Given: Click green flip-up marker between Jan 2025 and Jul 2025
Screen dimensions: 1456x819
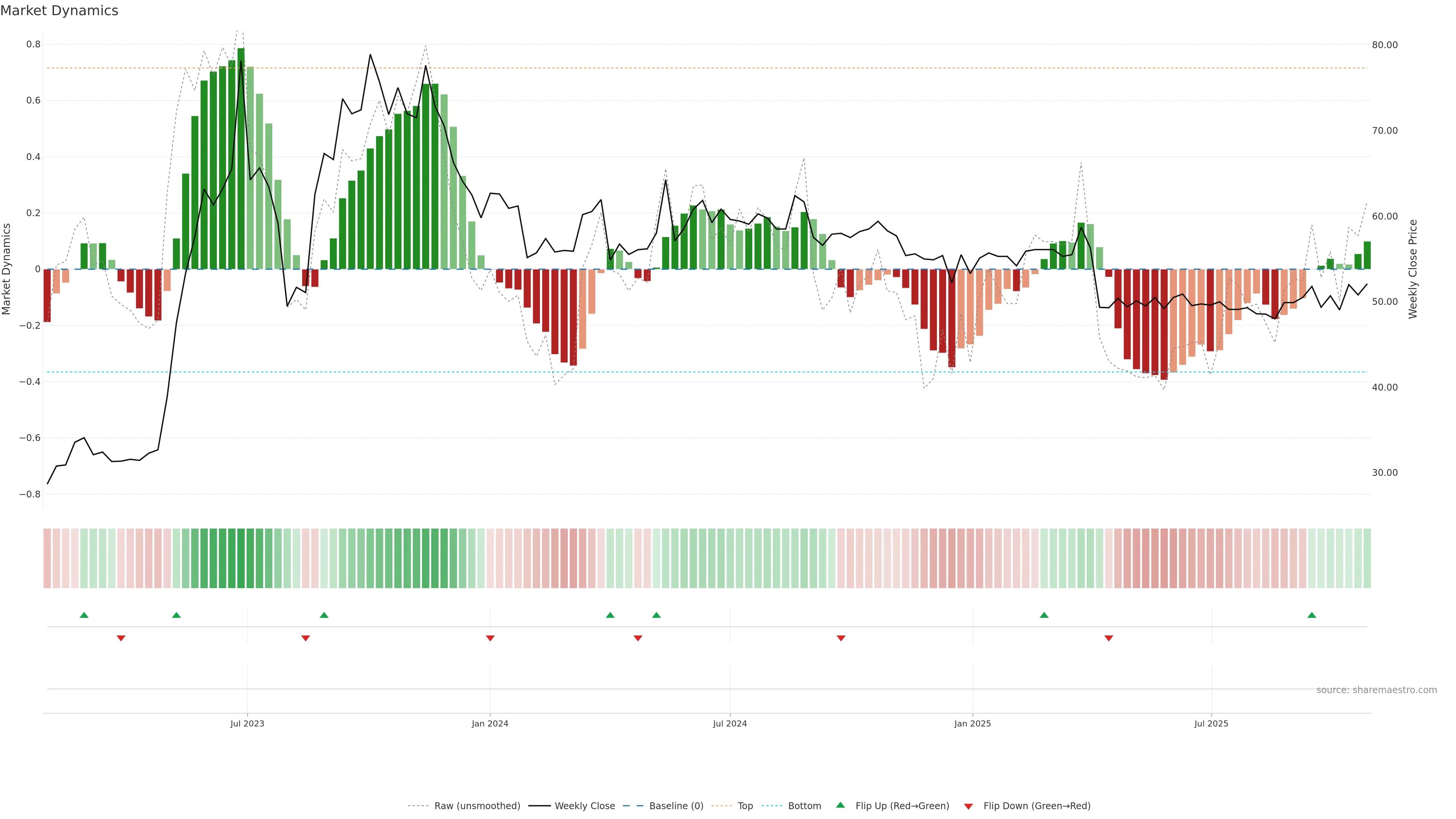Looking at the screenshot, I should 1044,615.
